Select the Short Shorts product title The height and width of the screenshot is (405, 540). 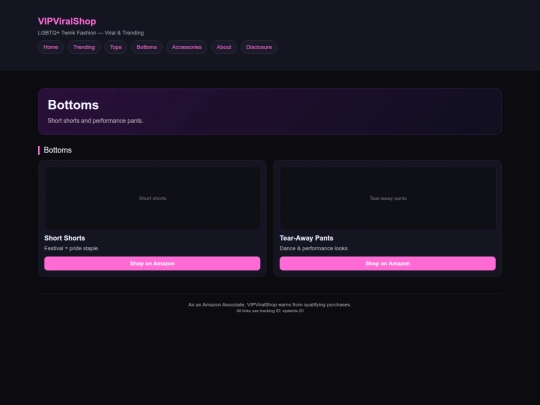[x=65, y=238]
